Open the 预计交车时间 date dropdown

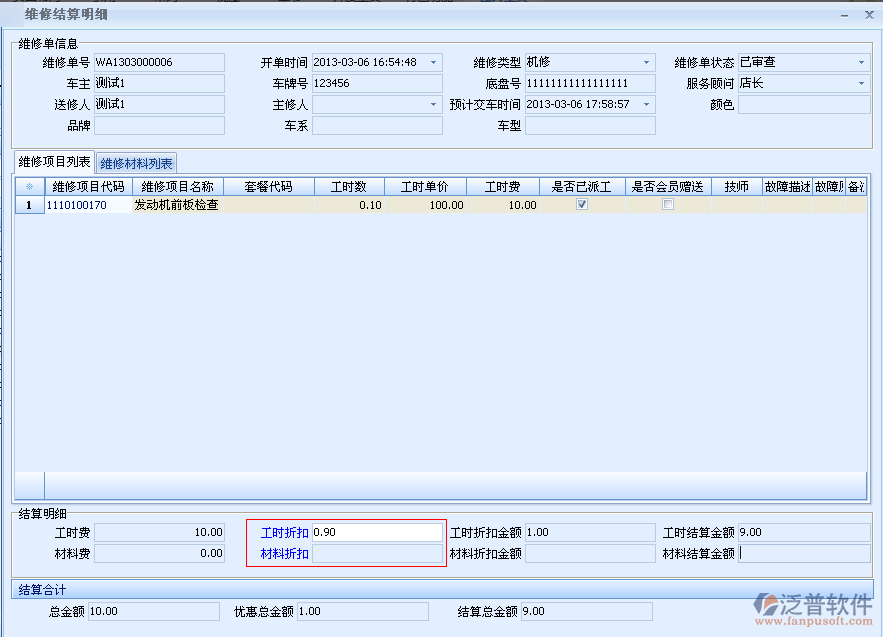pos(647,105)
